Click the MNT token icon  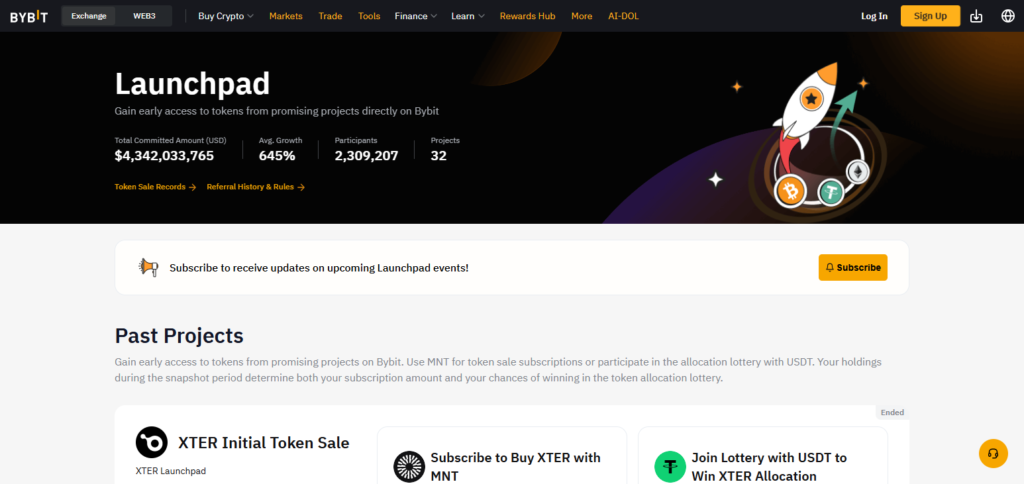(409, 466)
